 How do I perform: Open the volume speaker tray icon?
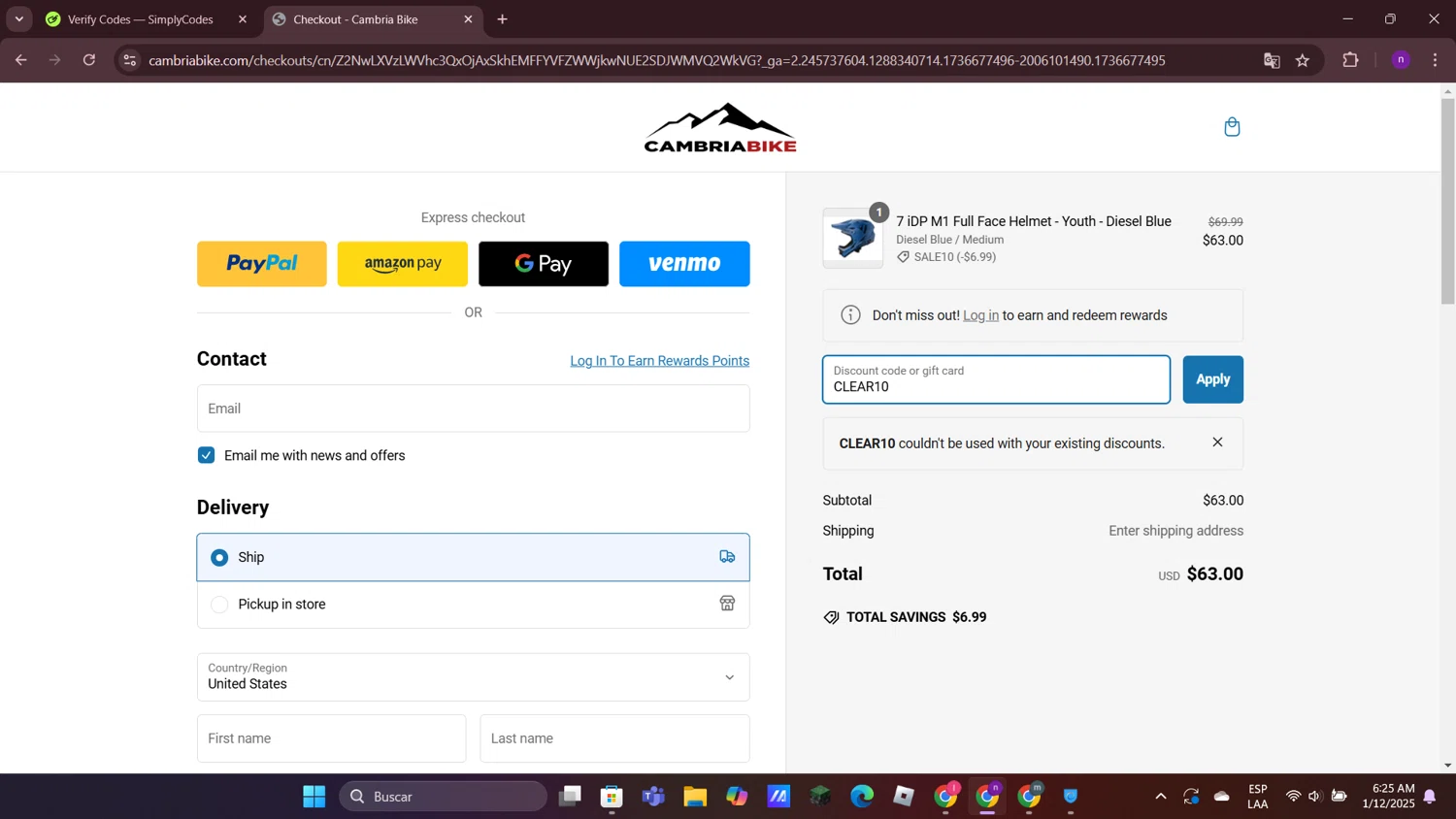(x=1315, y=797)
